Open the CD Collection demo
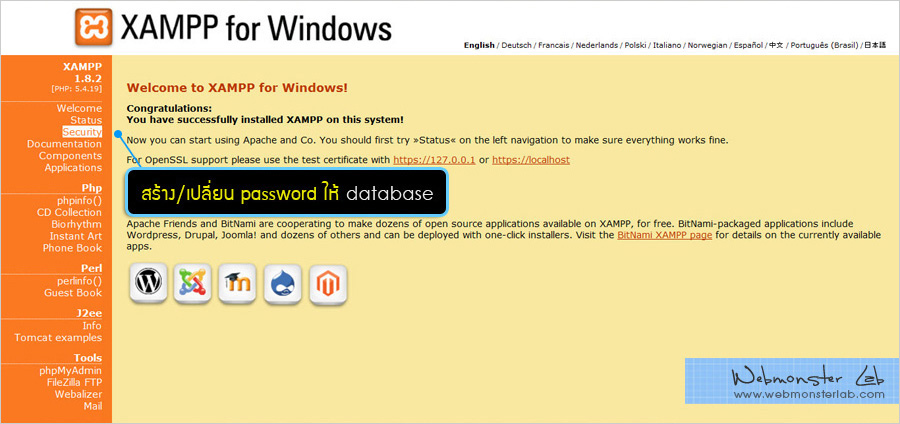This screenshot has width=900, height=424. [x=69, y=213]
